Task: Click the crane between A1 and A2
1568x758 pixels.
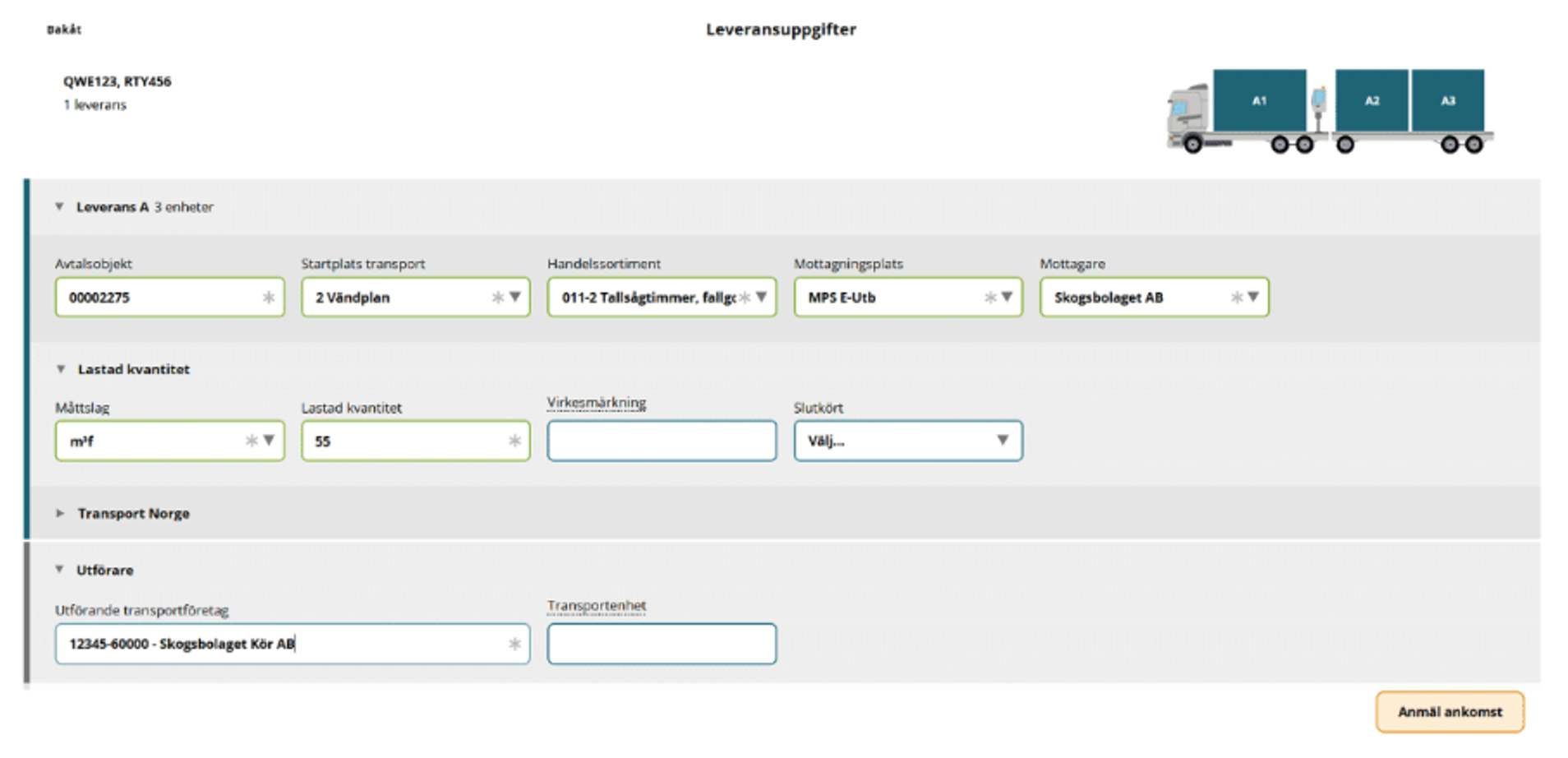Action: click(1319, 109)
